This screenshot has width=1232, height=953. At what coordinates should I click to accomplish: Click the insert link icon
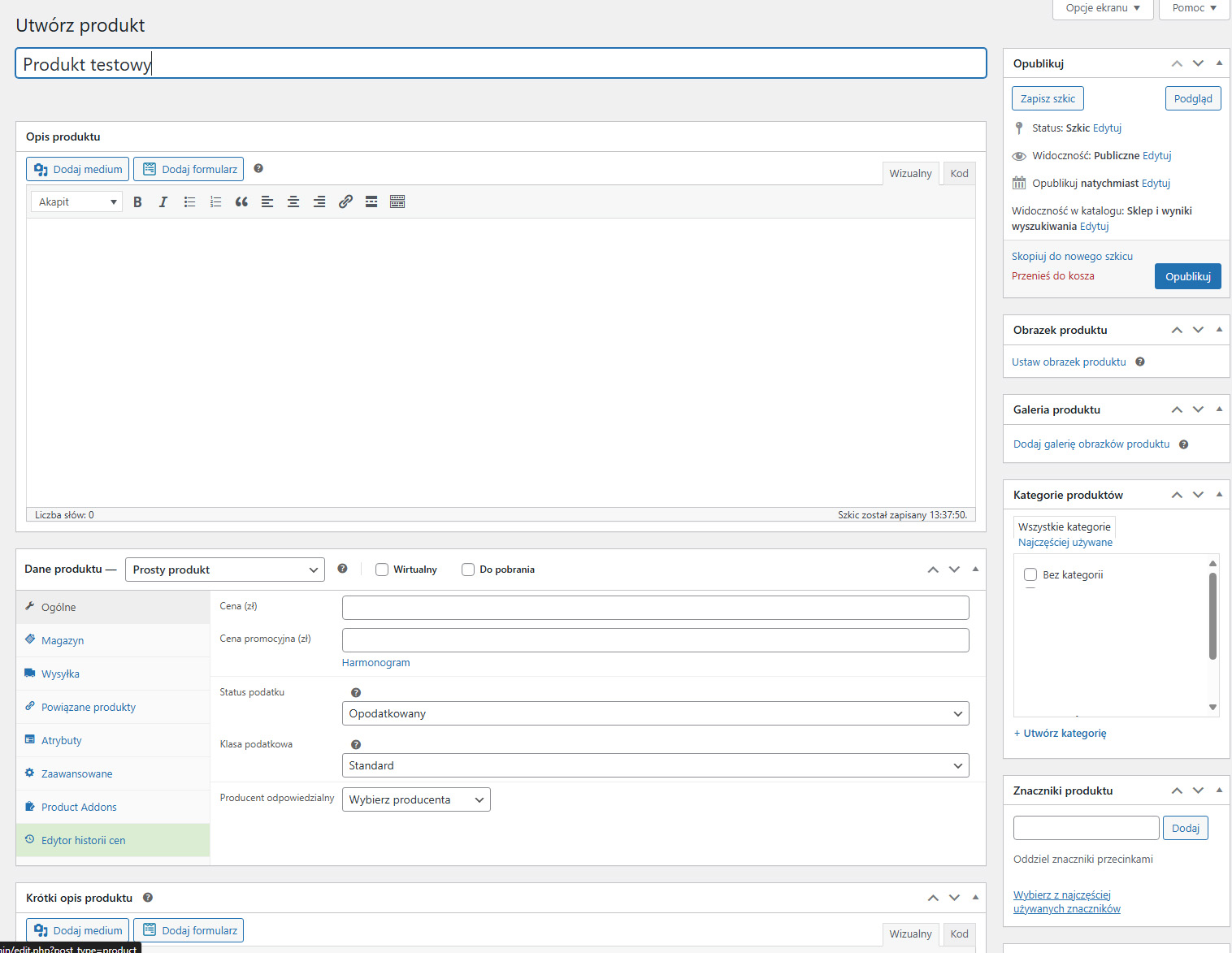(345, 202)
